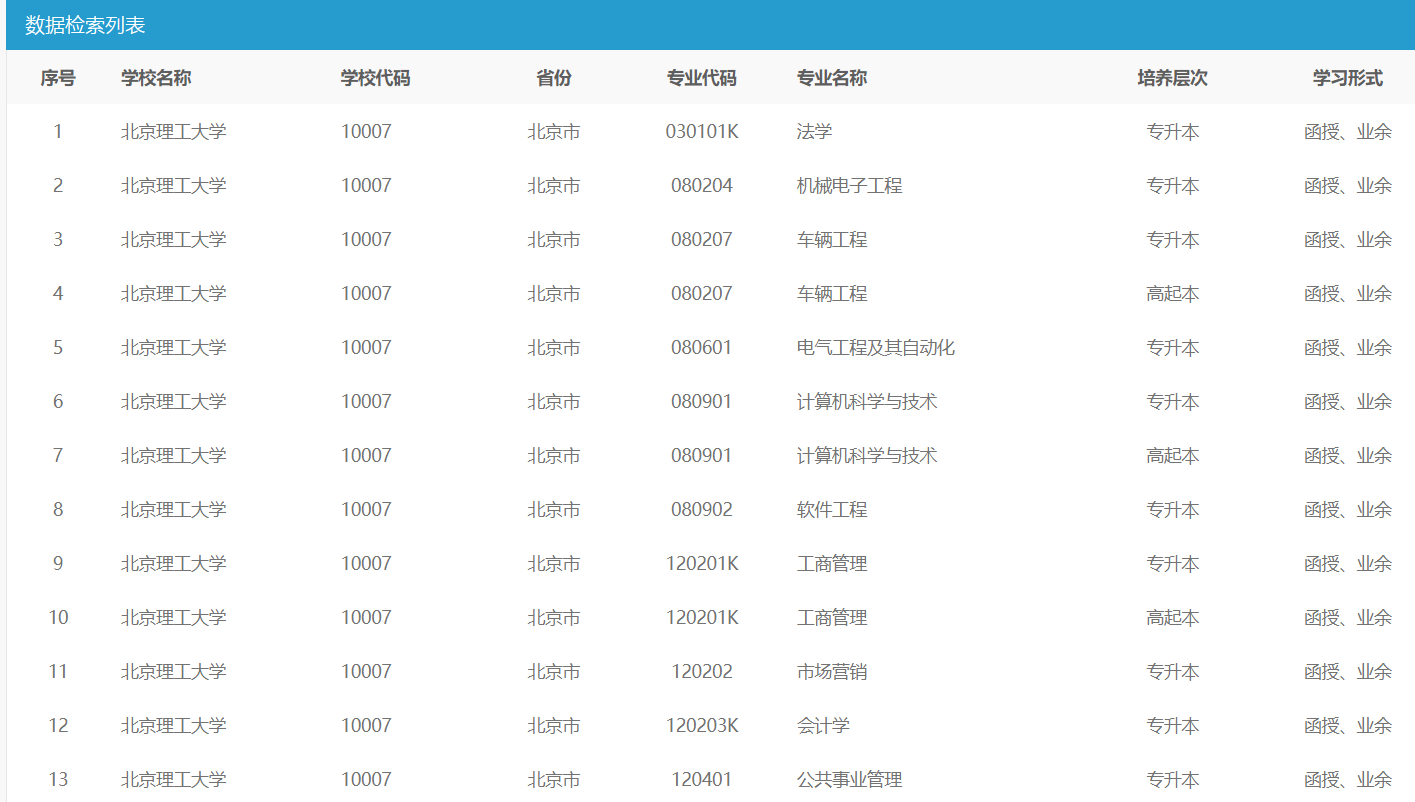
Task: Click the 学校代码 column header
Action: (x=376, y=78)
